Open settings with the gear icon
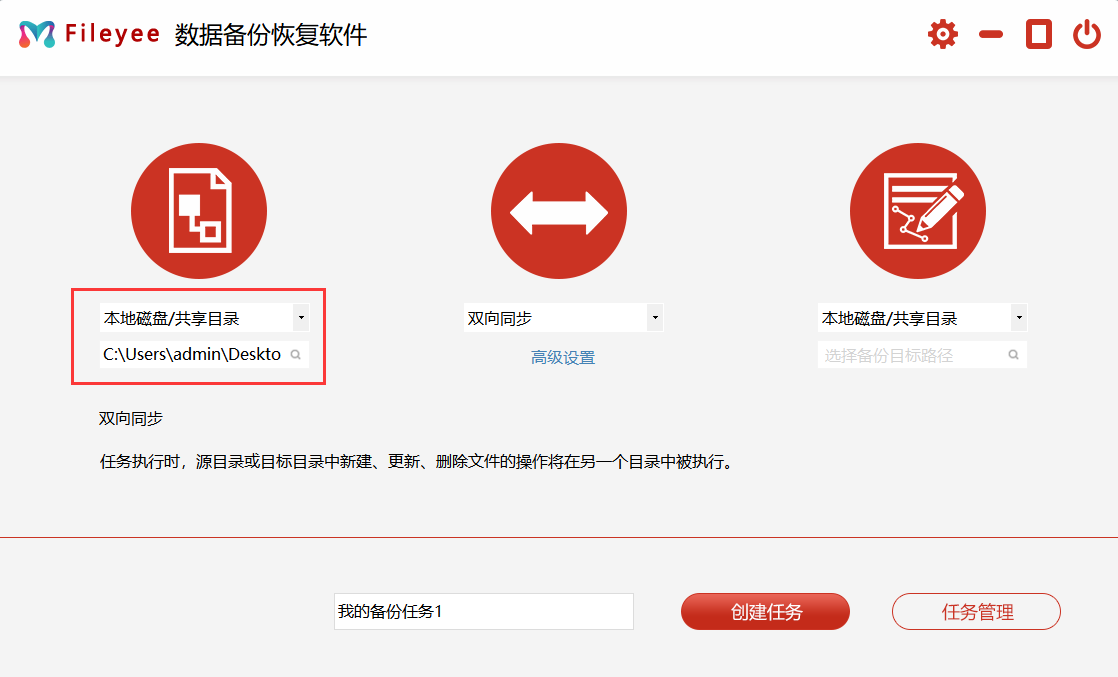The image size is (1118, 677). [942, 35]
